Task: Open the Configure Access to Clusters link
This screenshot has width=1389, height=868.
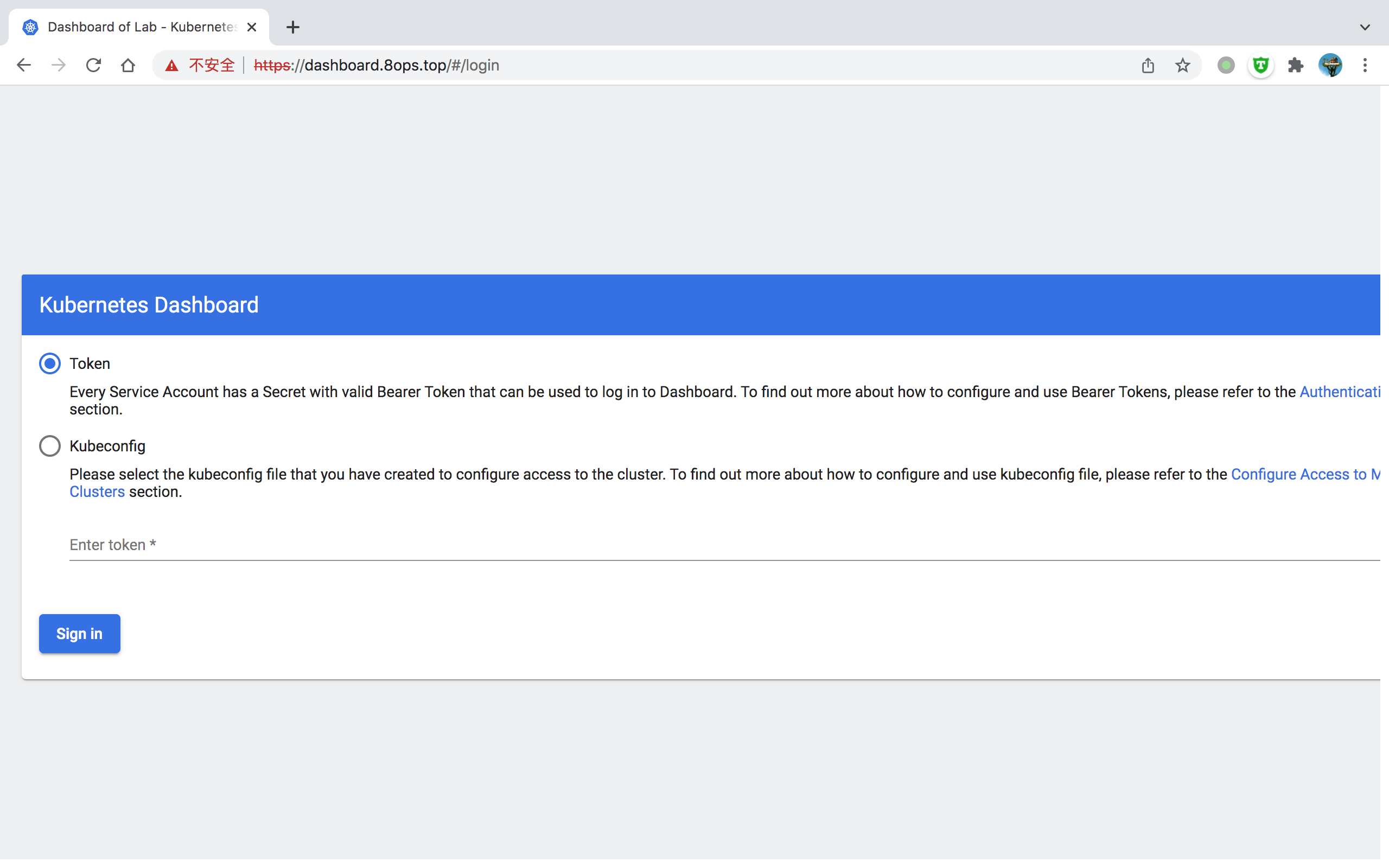Action: [1305, 475]
